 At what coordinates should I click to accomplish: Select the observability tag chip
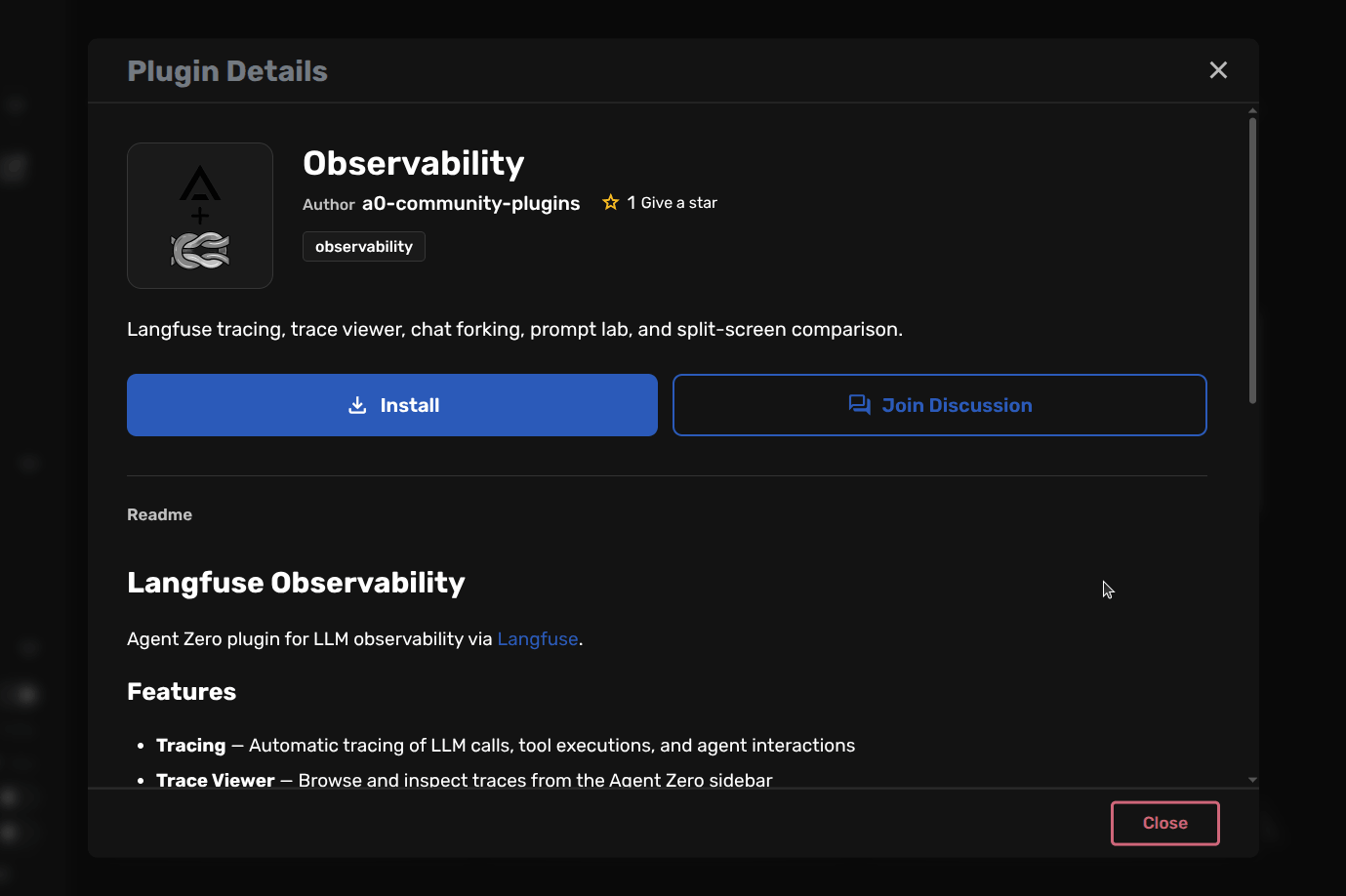(x=363, y=246)
